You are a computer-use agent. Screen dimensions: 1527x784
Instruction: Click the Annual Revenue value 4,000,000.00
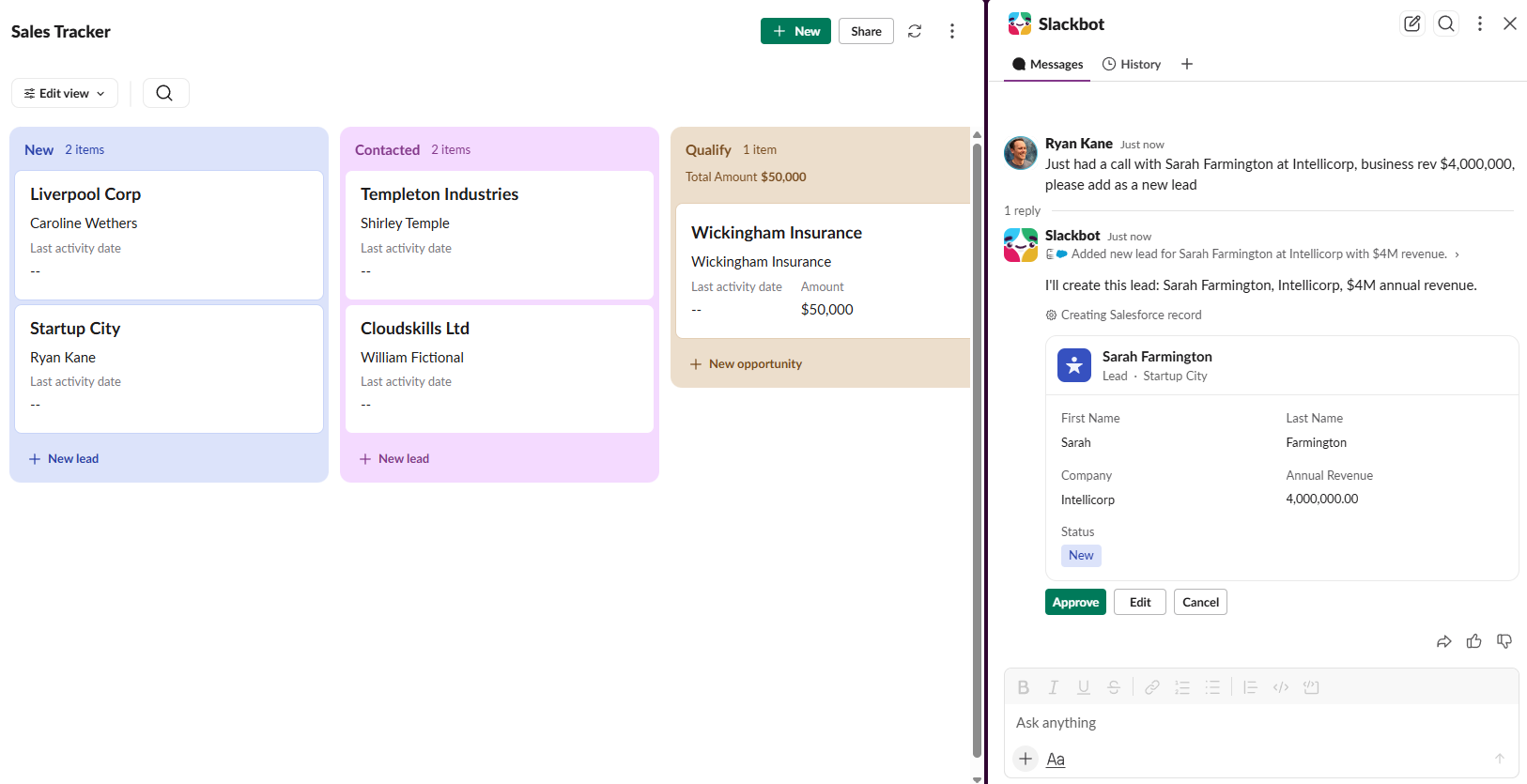point(1321,499)
